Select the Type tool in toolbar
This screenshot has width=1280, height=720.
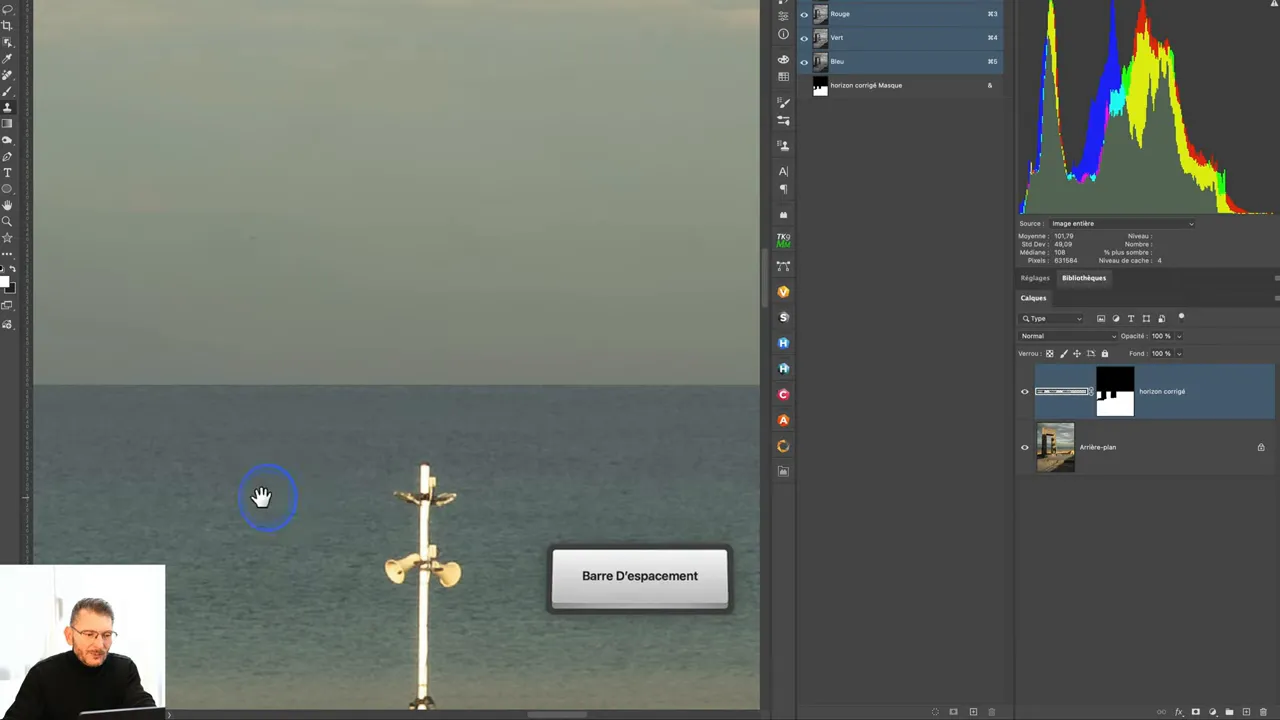click(7, 172)
